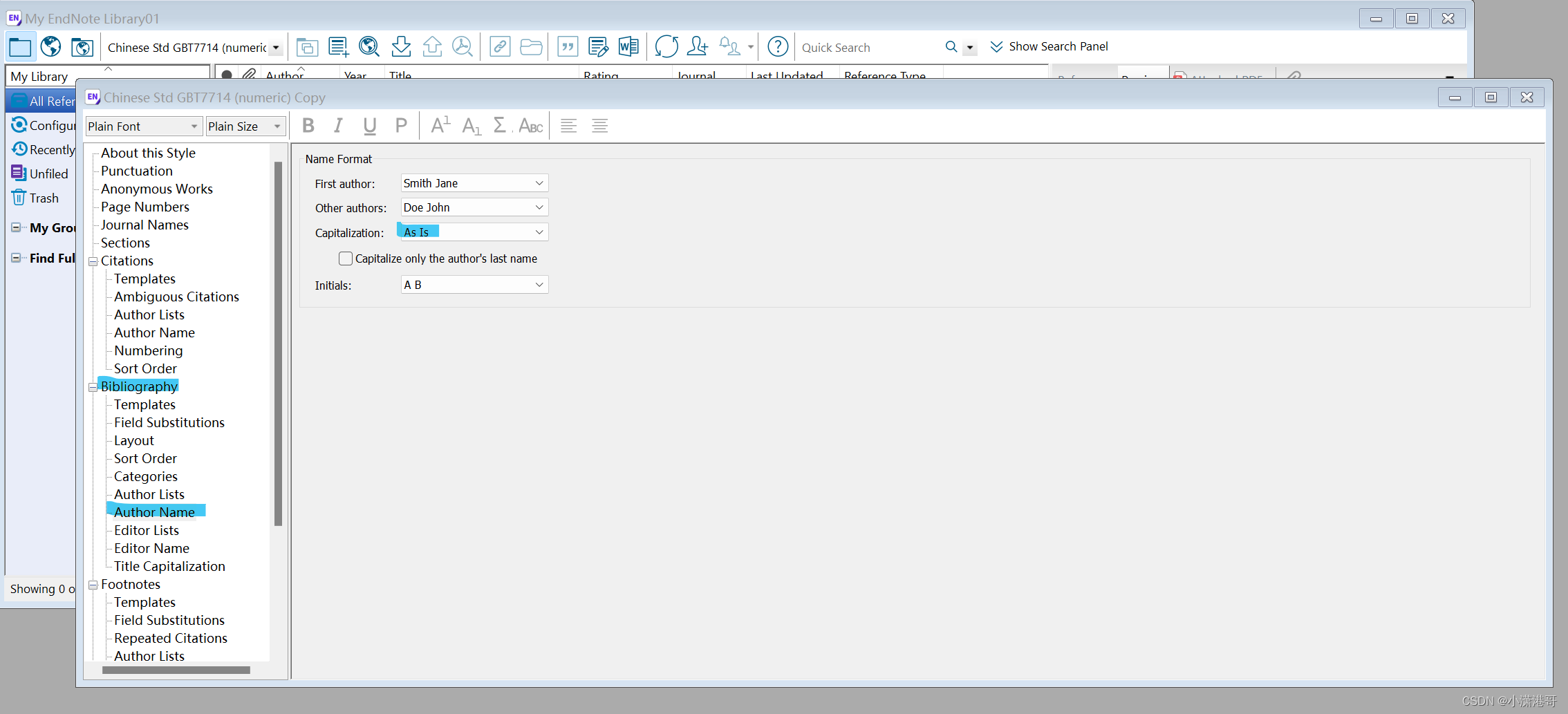Click the Import download-arrow icon

[401, 47]
